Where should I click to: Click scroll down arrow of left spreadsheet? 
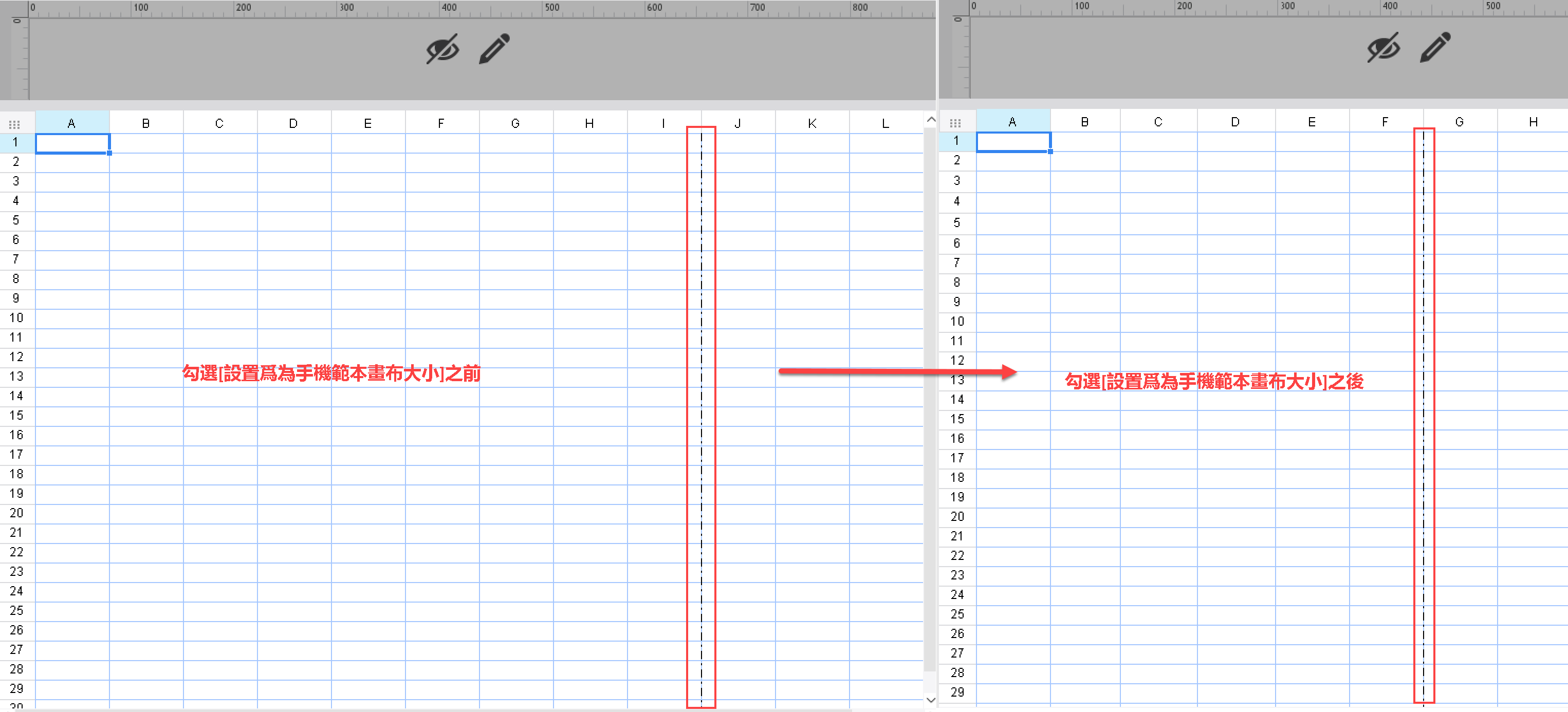(931, 700)
